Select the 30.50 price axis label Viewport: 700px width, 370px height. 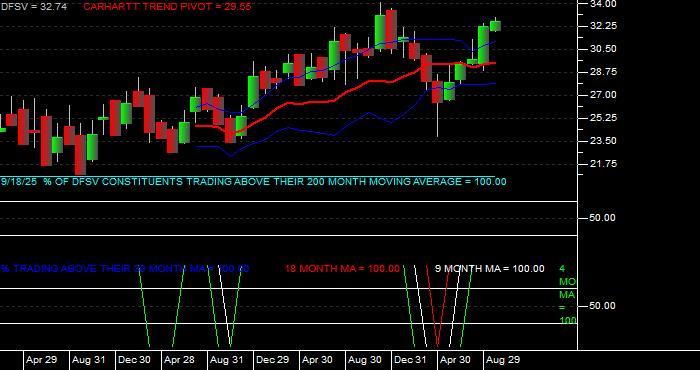click(x=603, y=49)
